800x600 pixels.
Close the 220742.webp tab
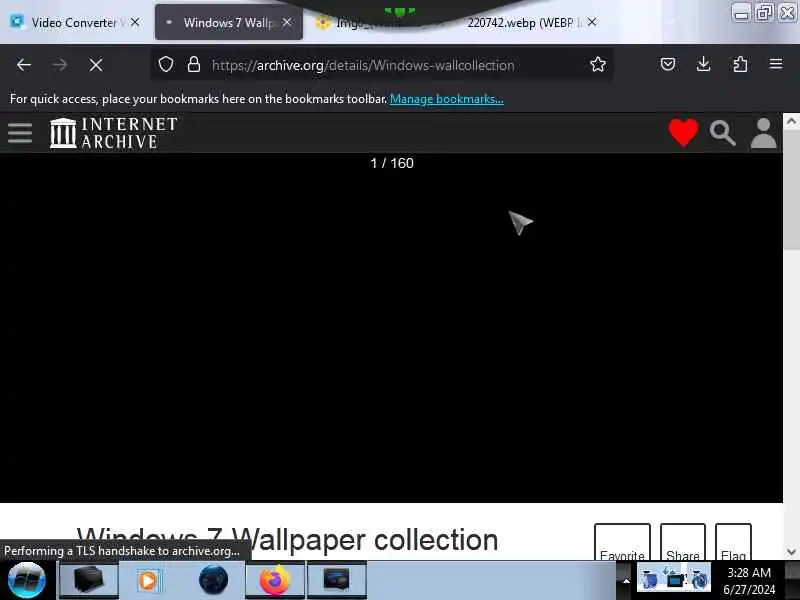592,22
